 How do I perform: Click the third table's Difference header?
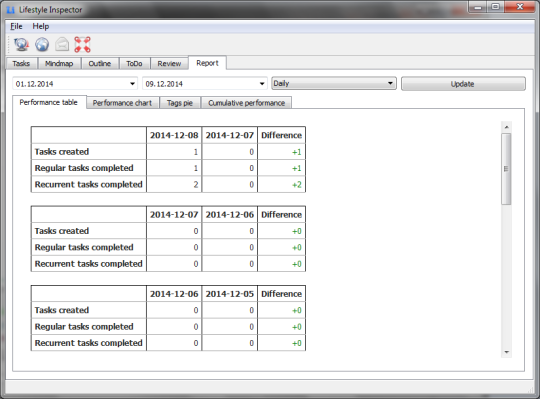(x=282, y=294)
